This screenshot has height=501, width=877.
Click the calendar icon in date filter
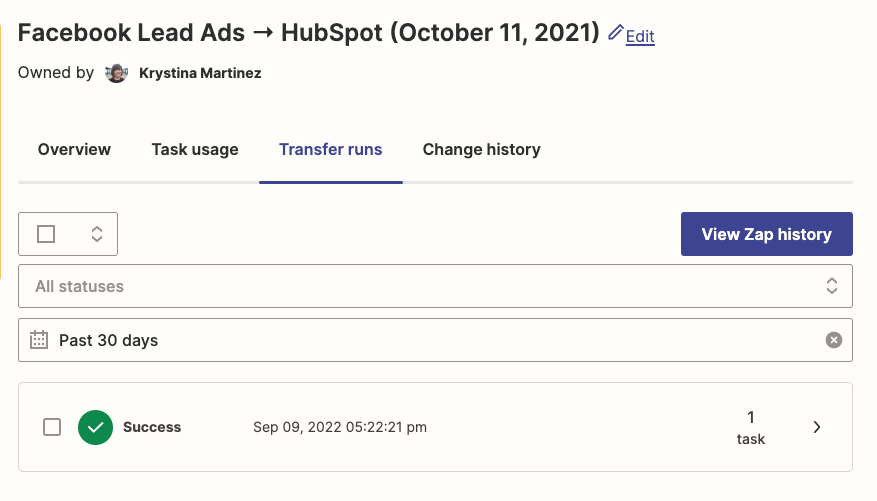click(x=39, y=339)
